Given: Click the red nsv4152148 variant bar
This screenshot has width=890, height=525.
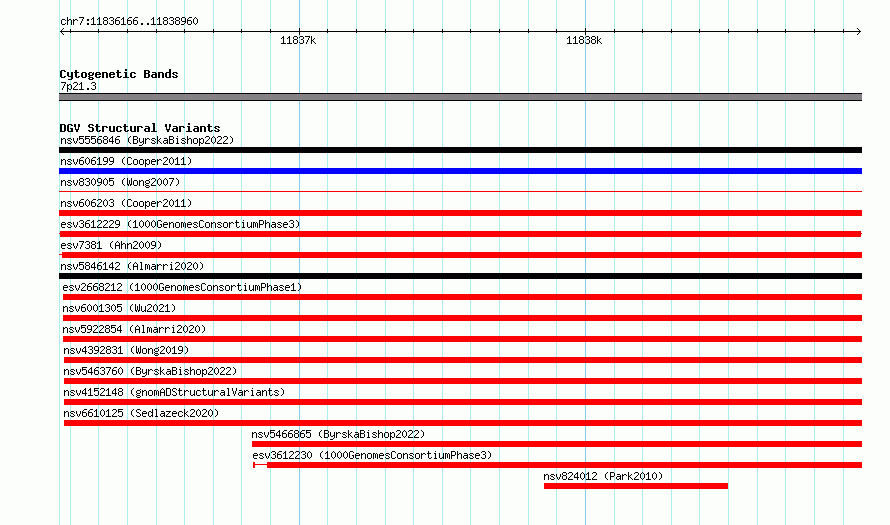Looking at the screenshot, I should click(x=463, y=402).
